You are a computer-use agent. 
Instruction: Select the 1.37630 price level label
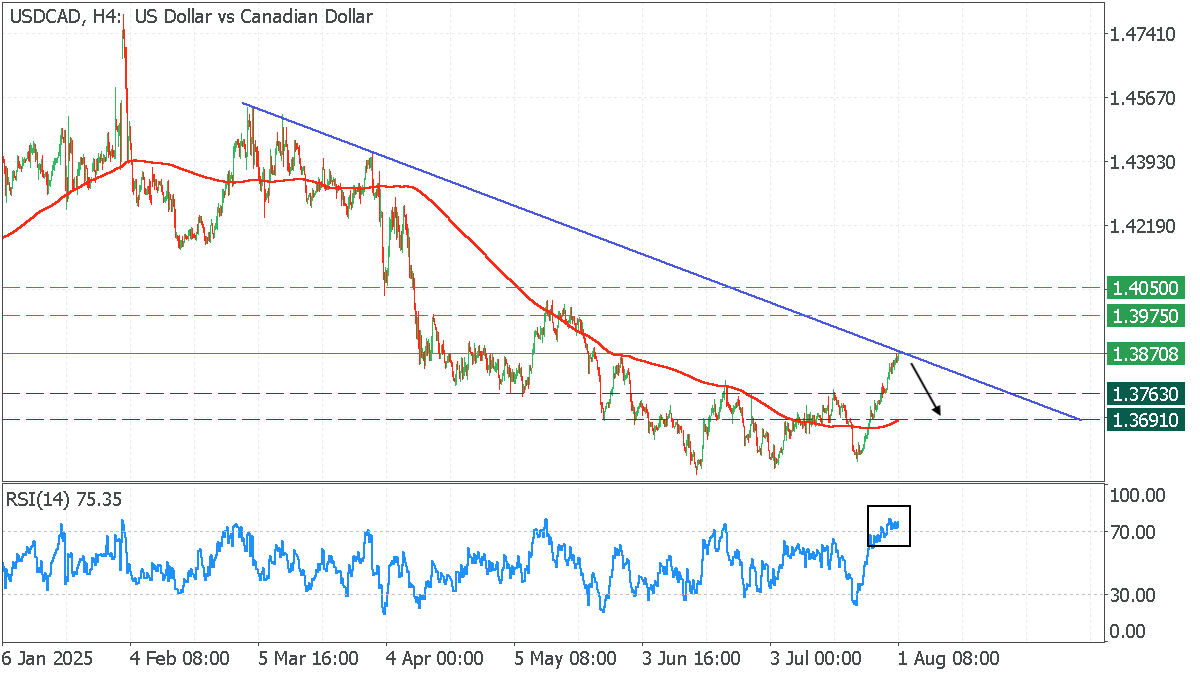tap(1146, 393)
